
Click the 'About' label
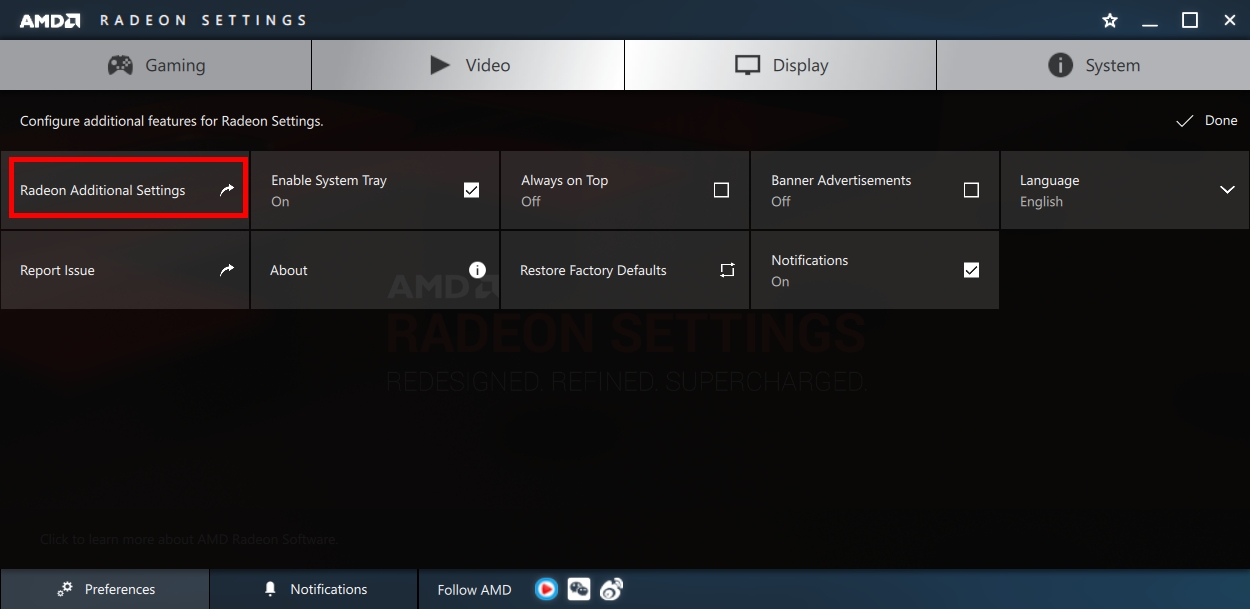click(289, 270)
